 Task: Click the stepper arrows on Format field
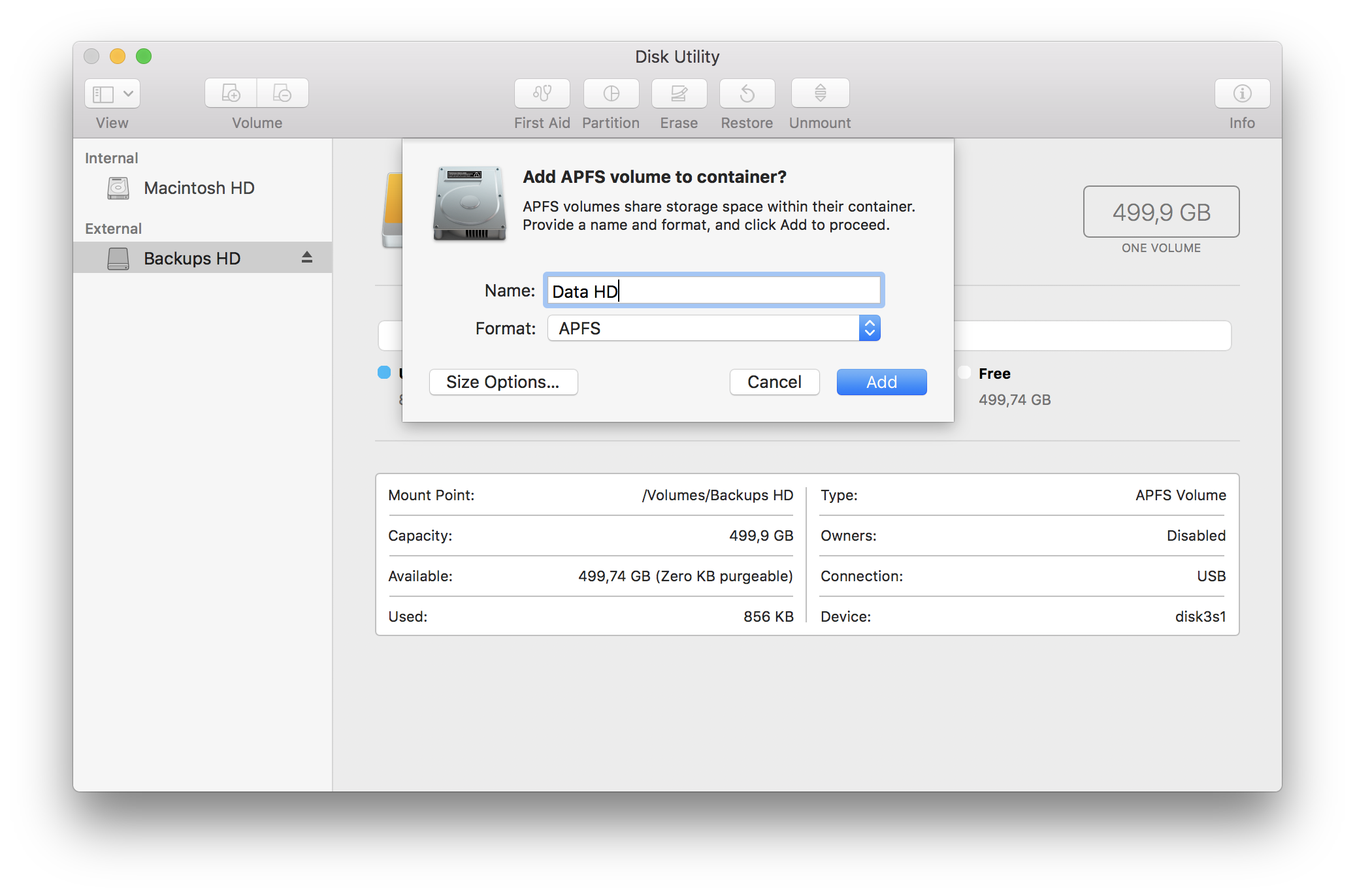click(x=869, y=327)
